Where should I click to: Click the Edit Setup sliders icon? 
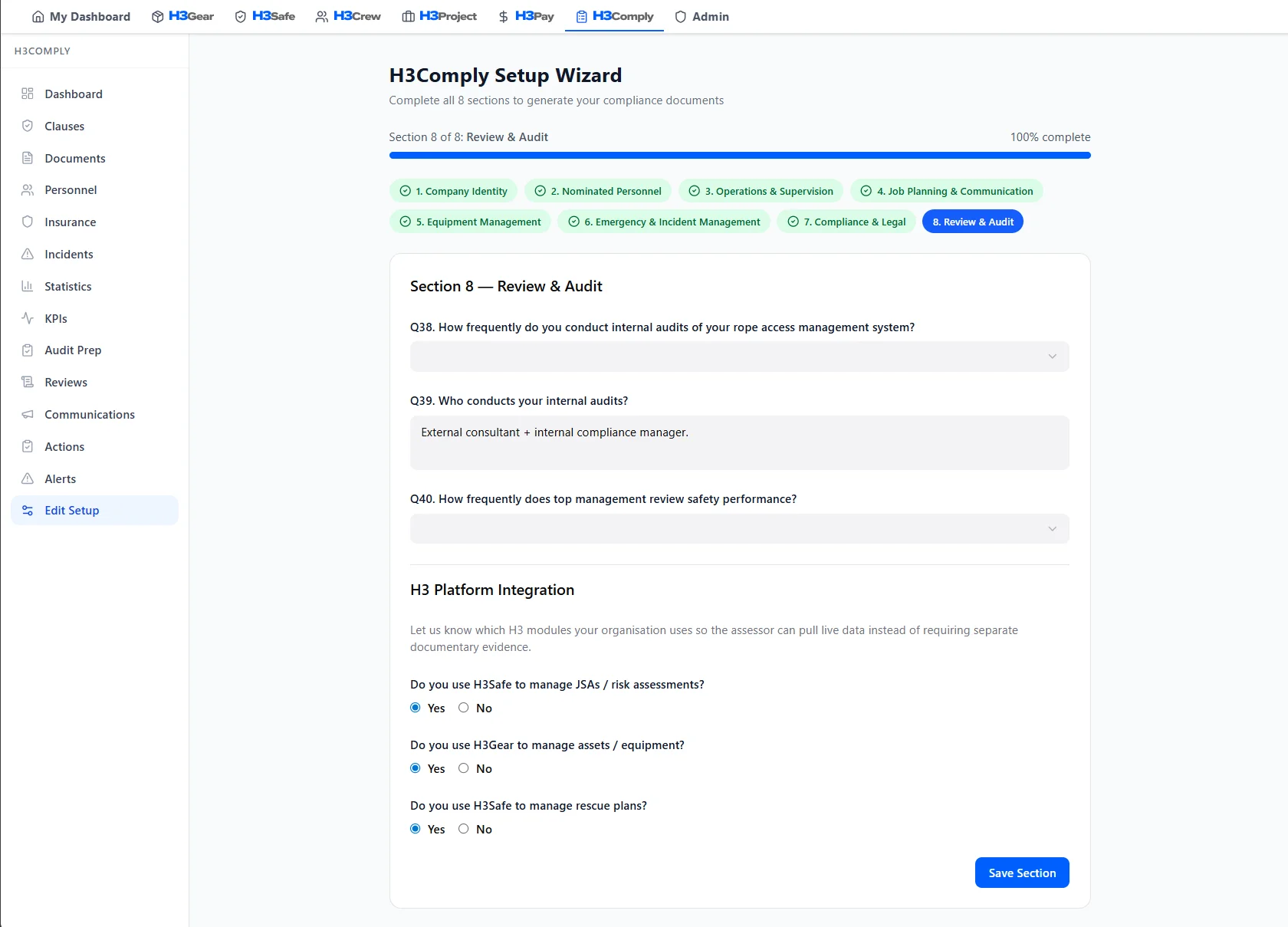[x=28, y=510]
